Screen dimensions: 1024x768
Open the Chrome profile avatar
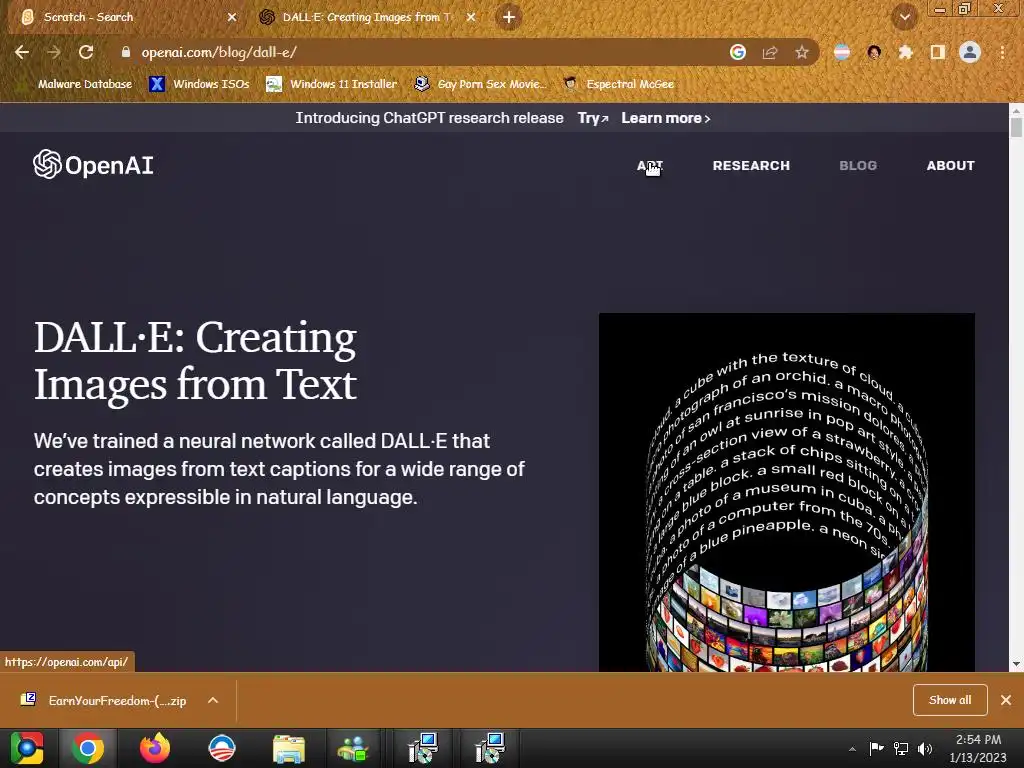pos(970,52)
